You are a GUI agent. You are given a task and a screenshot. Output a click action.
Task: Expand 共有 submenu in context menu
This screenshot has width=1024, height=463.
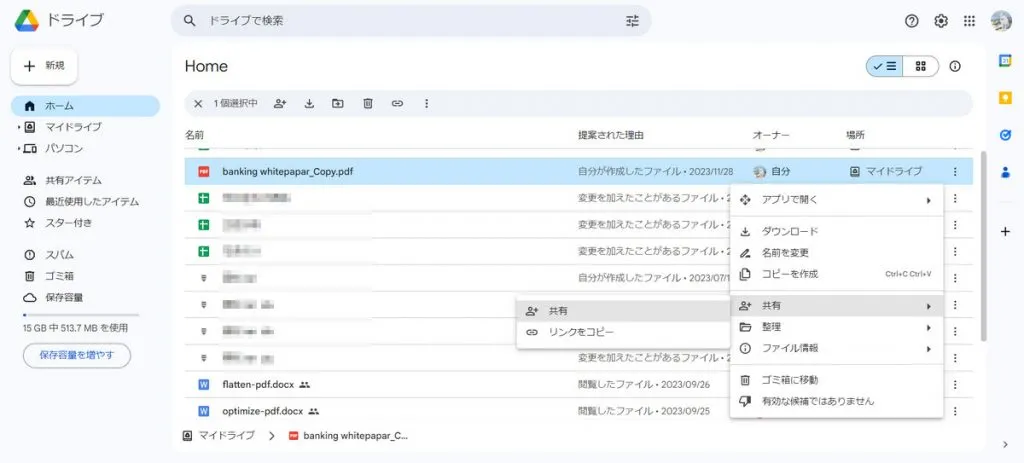click(928, 306)
